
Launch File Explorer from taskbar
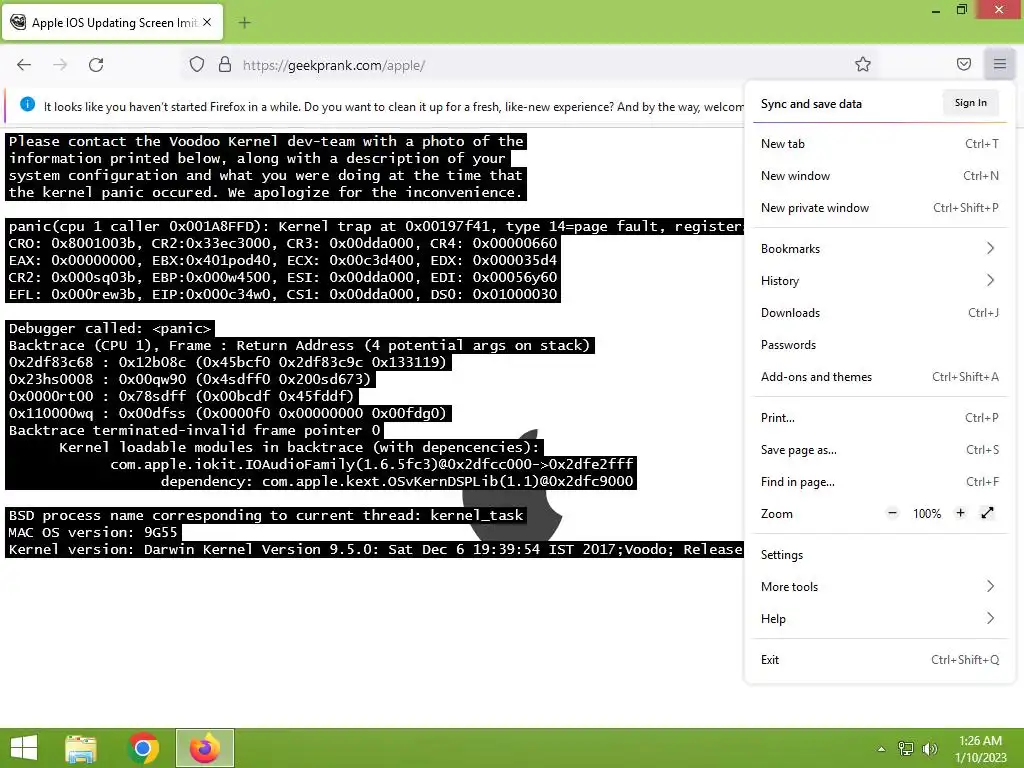coord(81,748)
